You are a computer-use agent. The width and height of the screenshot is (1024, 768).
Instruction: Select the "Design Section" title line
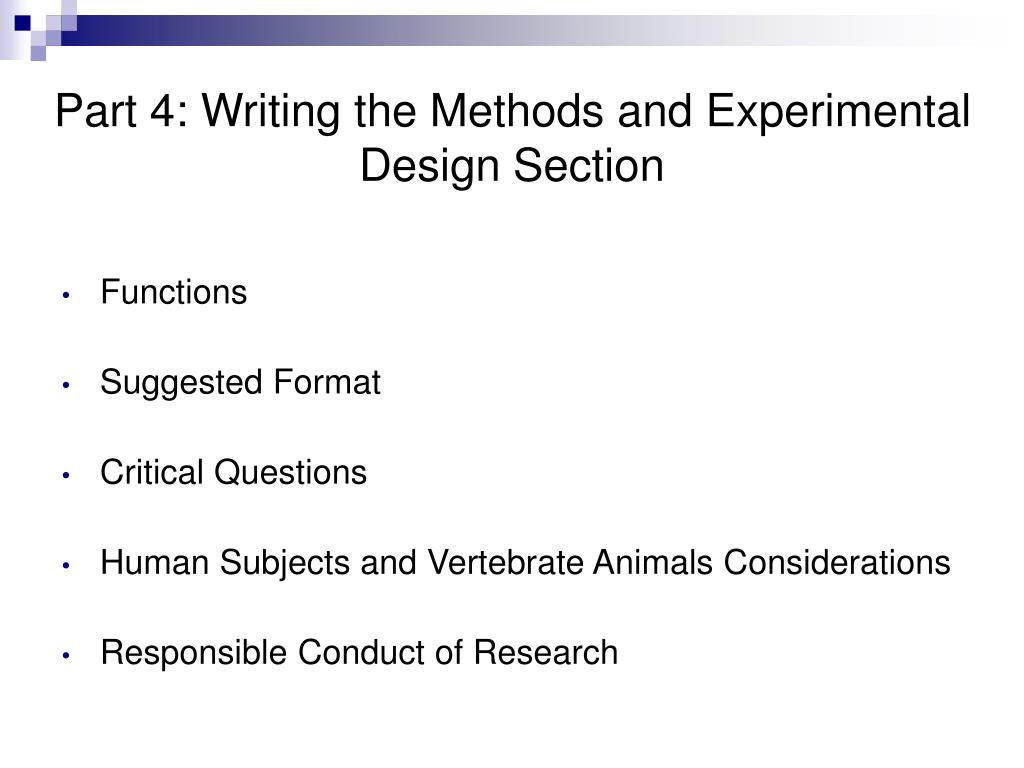point(512,165)
